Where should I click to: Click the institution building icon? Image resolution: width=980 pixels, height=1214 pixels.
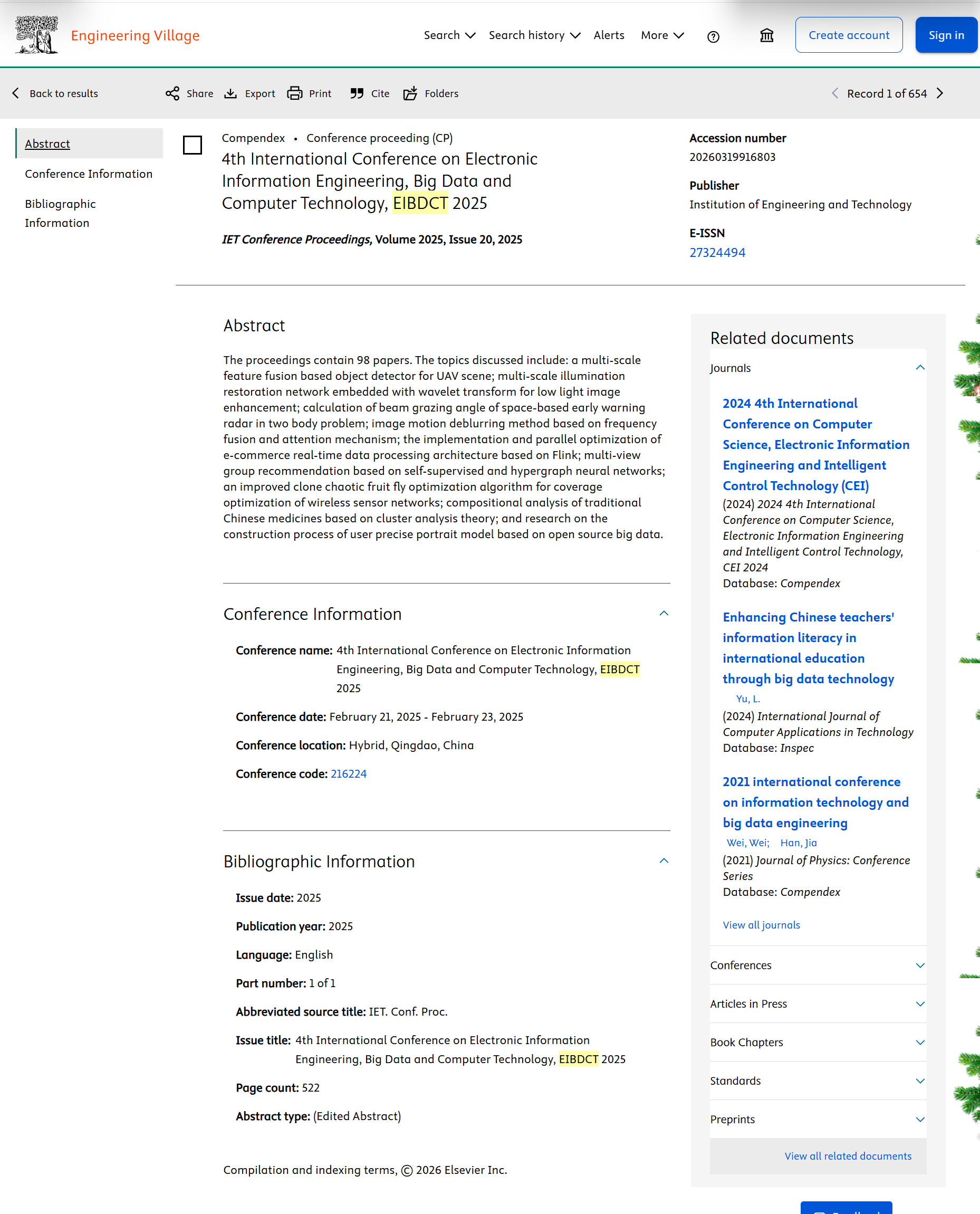click(x=766, y=35)
